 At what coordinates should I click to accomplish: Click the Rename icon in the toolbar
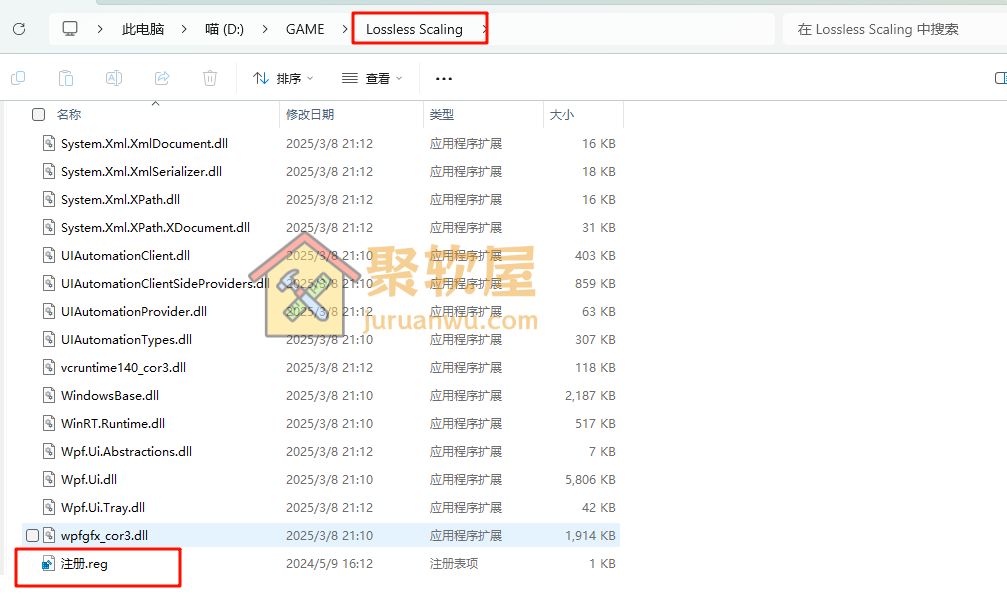114,77
